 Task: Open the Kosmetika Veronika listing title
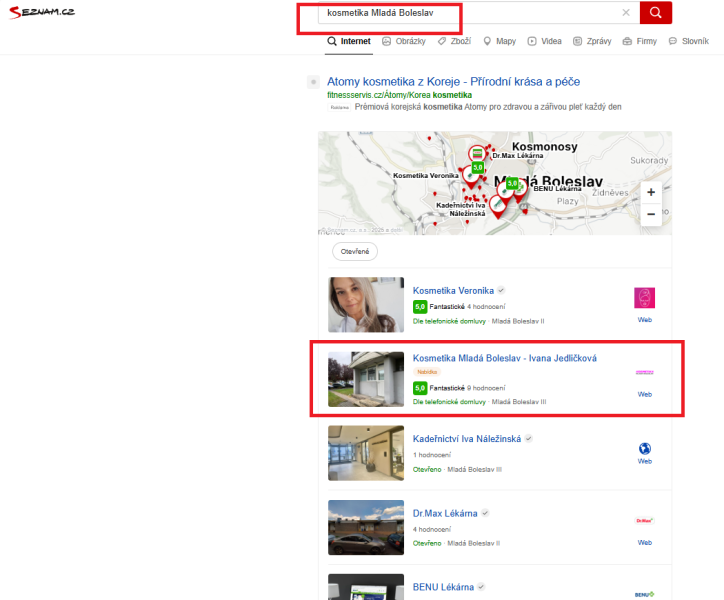[453, 291]
